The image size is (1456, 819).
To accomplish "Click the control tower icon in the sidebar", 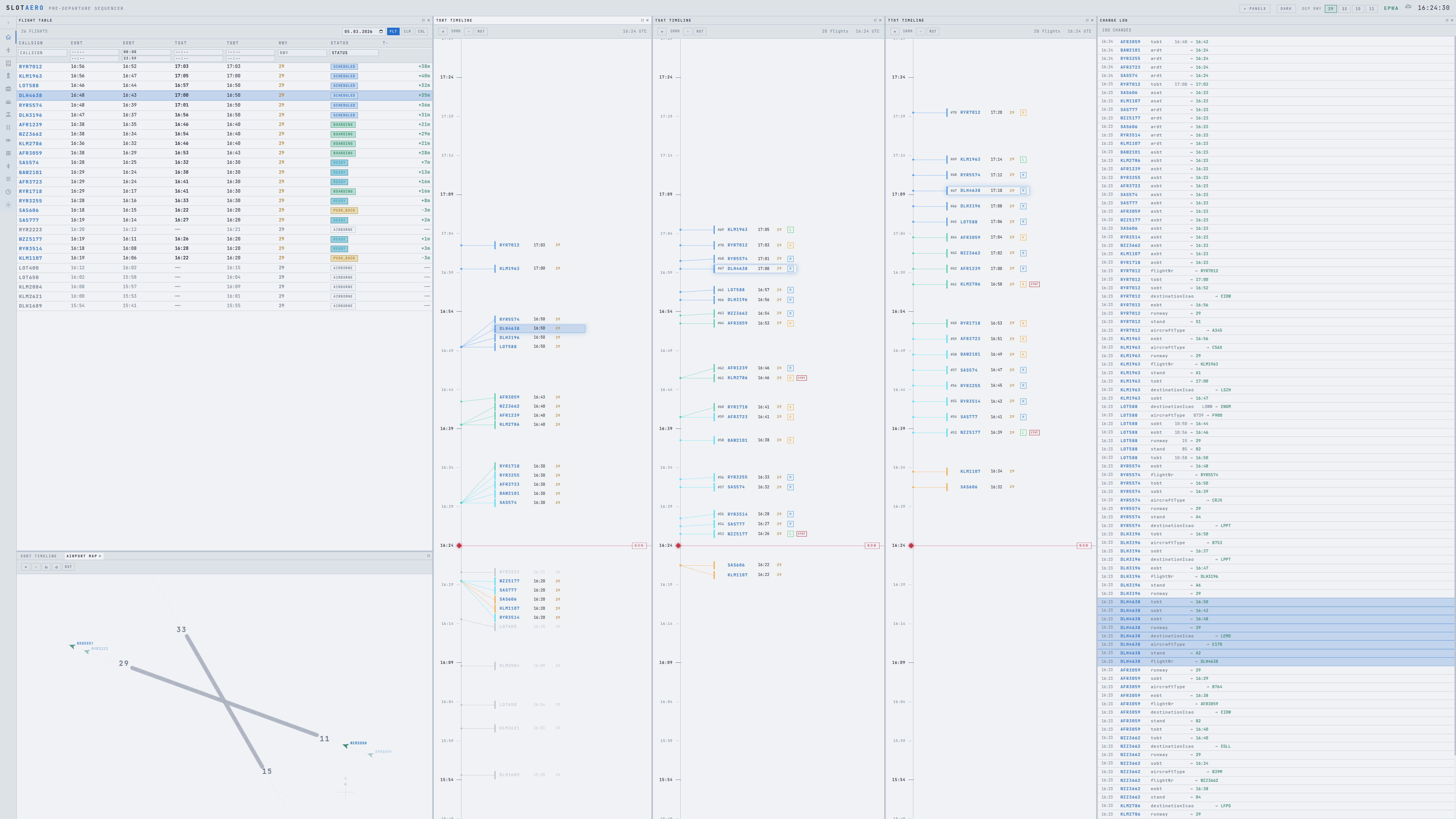I will point(8,75).
